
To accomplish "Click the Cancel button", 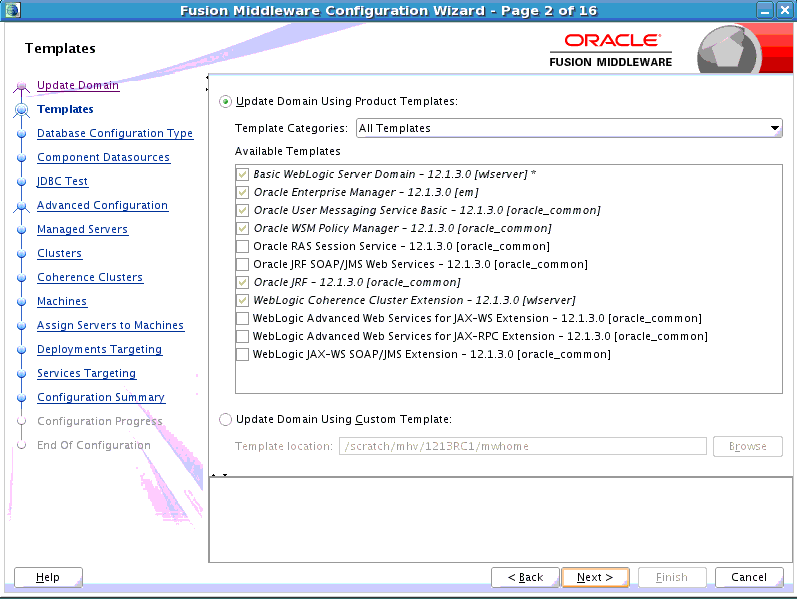I will tap(749, 578).
